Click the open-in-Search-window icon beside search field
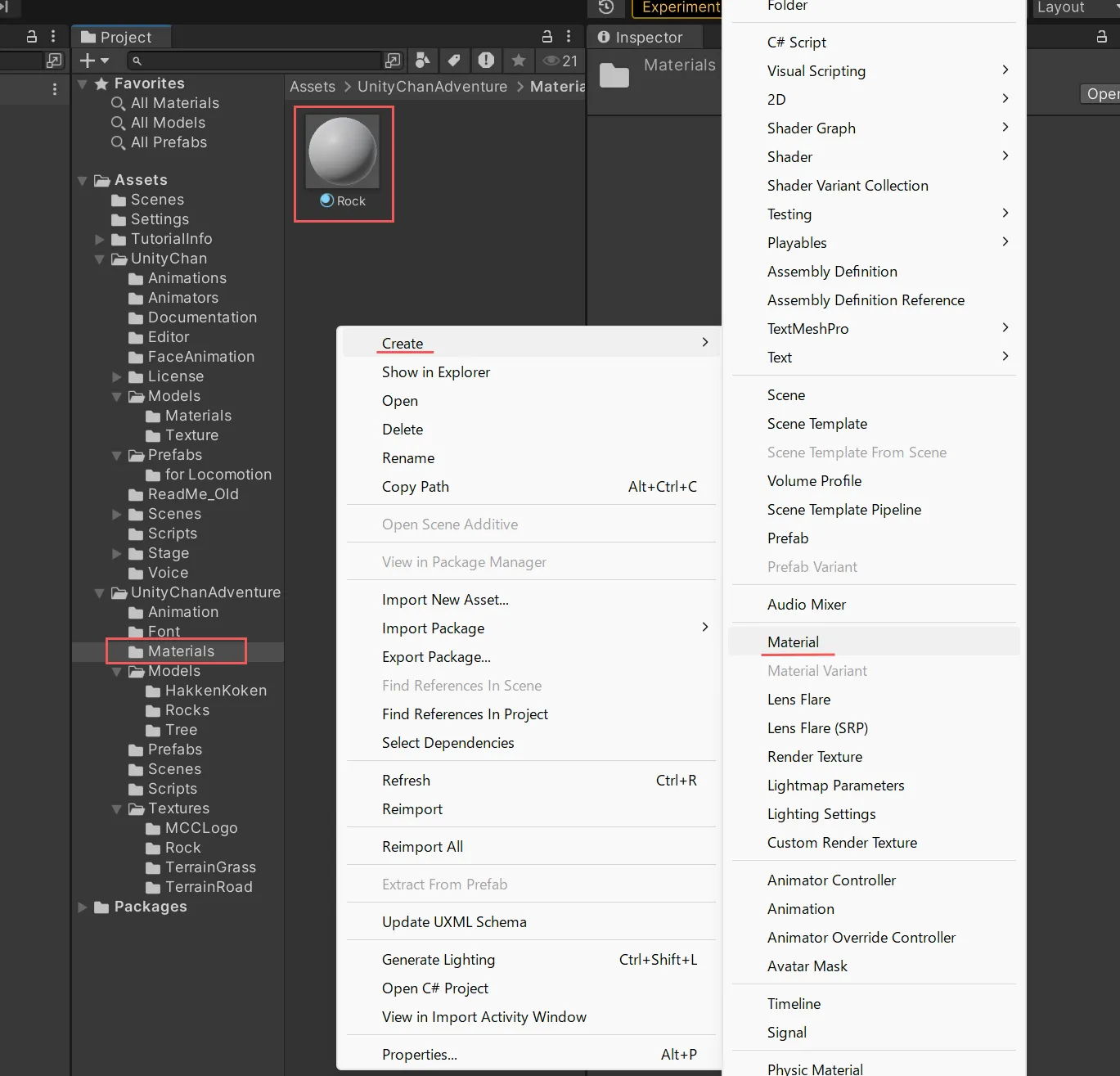 tap(393, 61)
